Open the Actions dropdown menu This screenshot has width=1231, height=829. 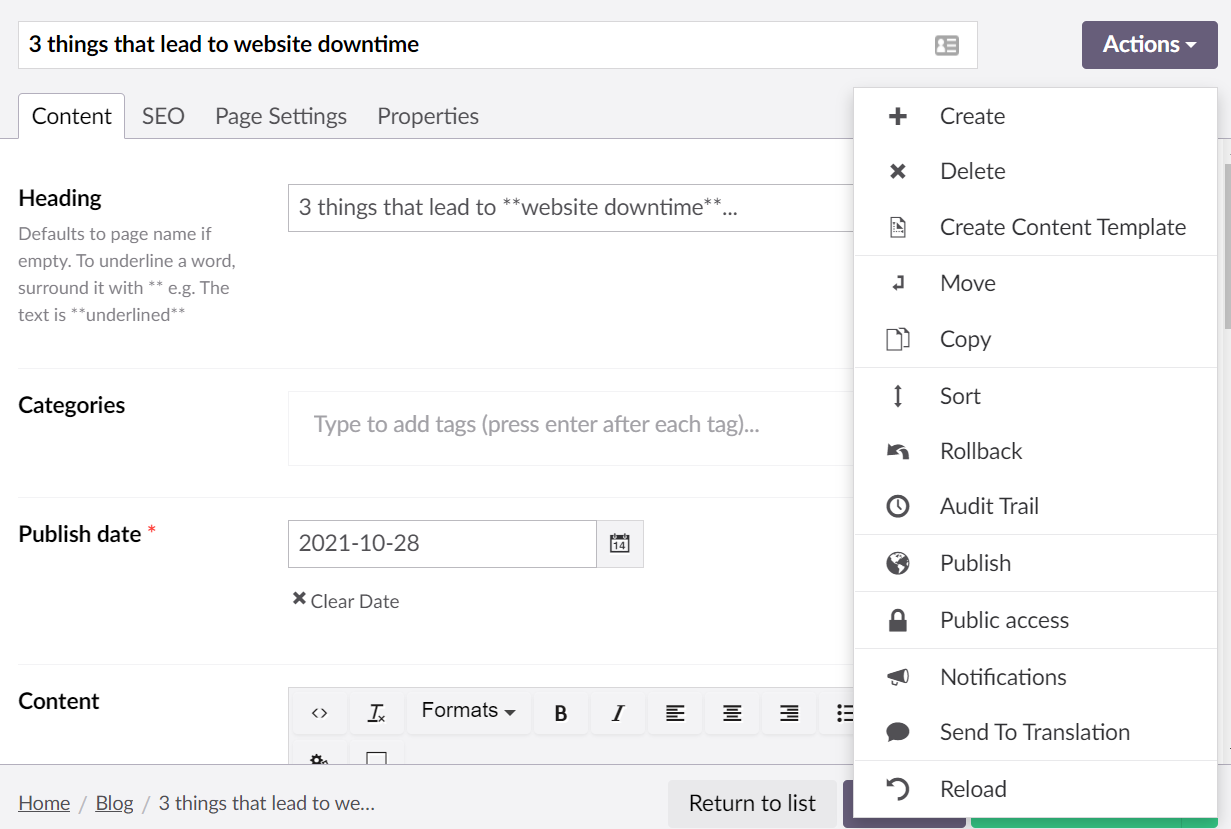coord(1148,44)
